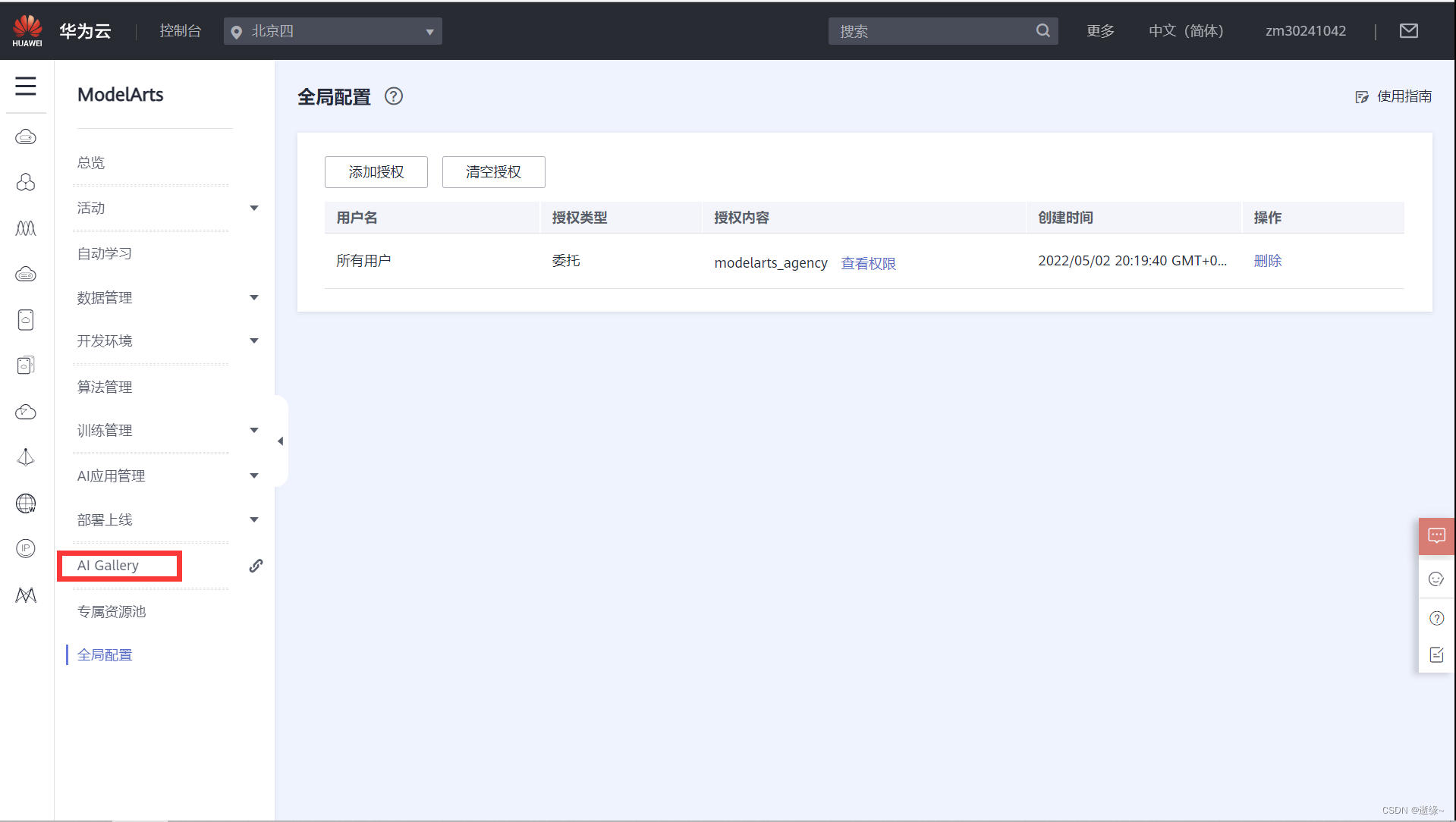Click the 2022/05/02 creation time cell
Screen dimensions: 1456x822
click(1133, 261)
